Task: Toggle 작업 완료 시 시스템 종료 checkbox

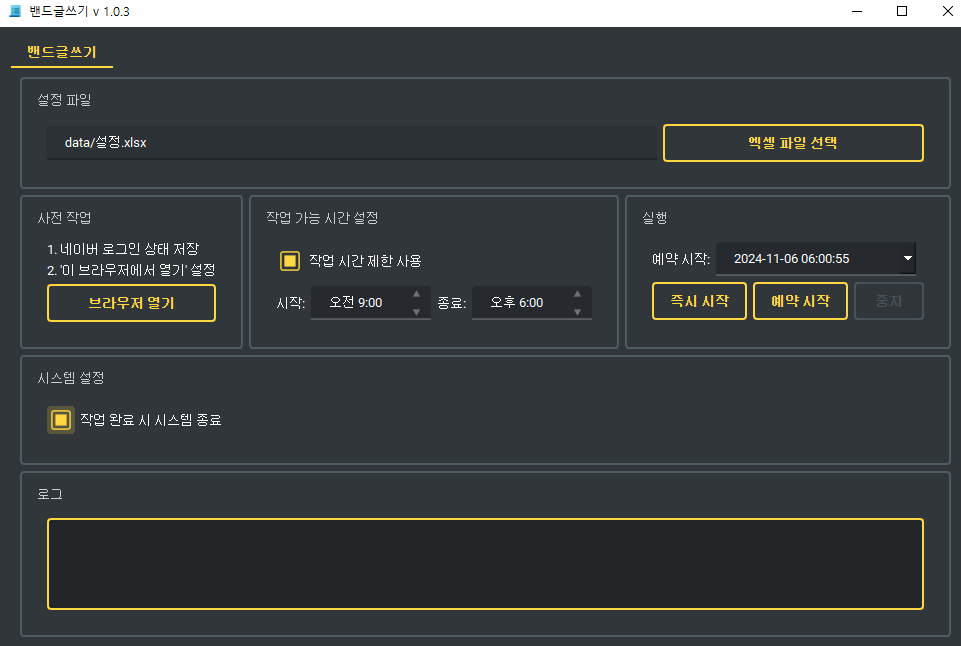Action: click(61, 420)
